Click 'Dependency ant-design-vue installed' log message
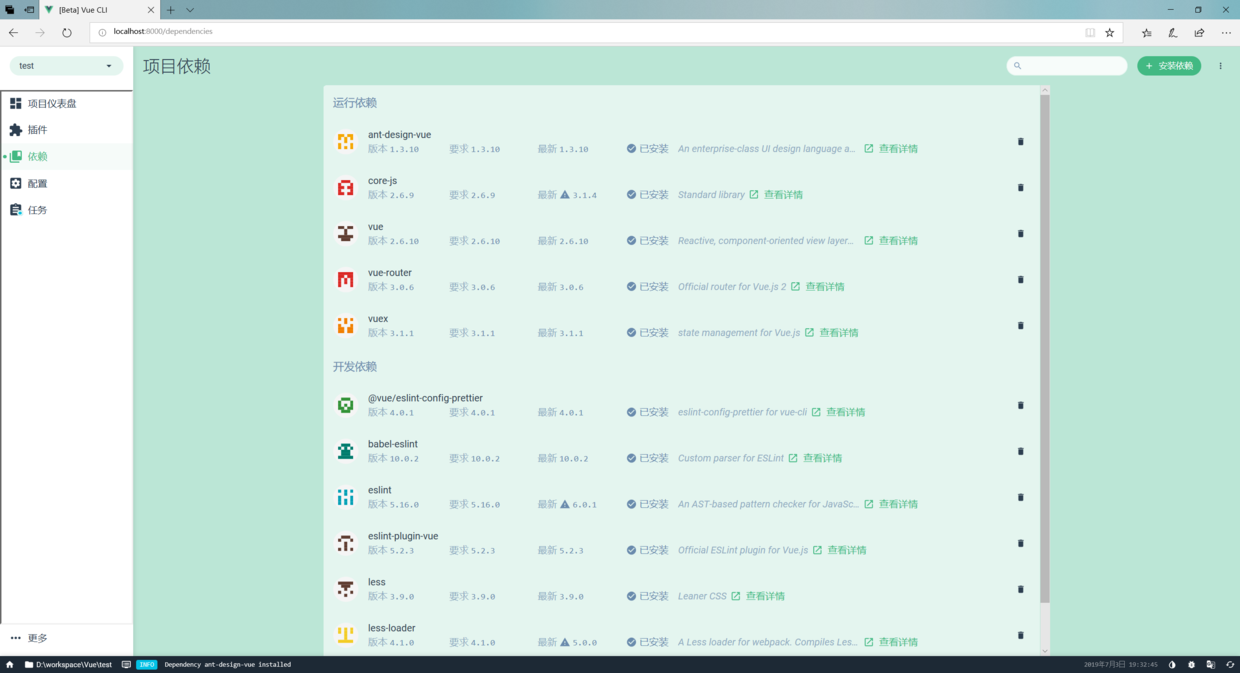The width and height of the screenshot is (1240, 673). tap(227, 664)
